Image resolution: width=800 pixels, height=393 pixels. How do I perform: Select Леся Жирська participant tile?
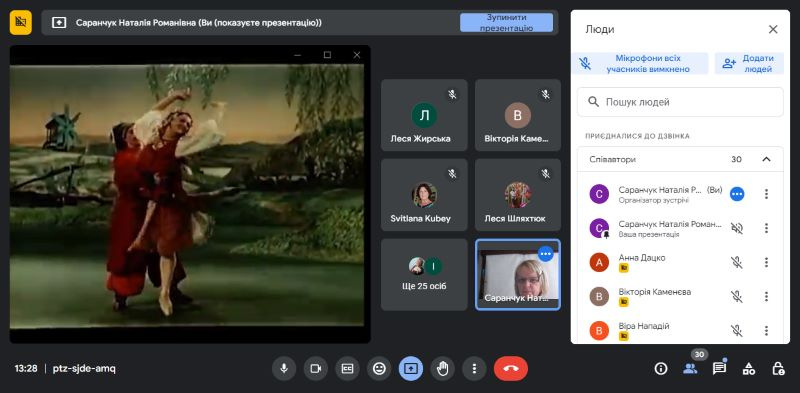point(424,115)
